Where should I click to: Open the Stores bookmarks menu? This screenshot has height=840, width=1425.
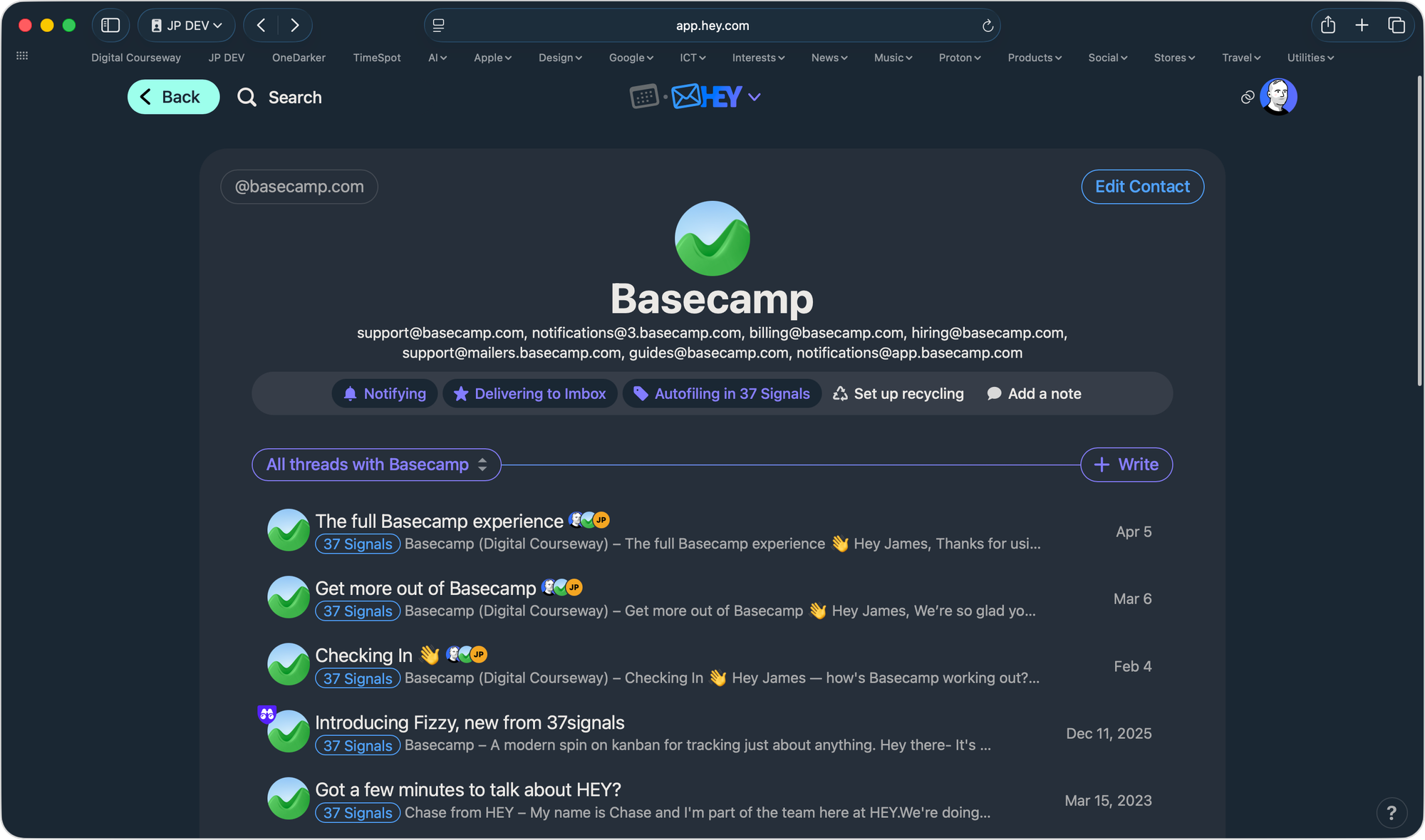click(x=1174, y=58)
